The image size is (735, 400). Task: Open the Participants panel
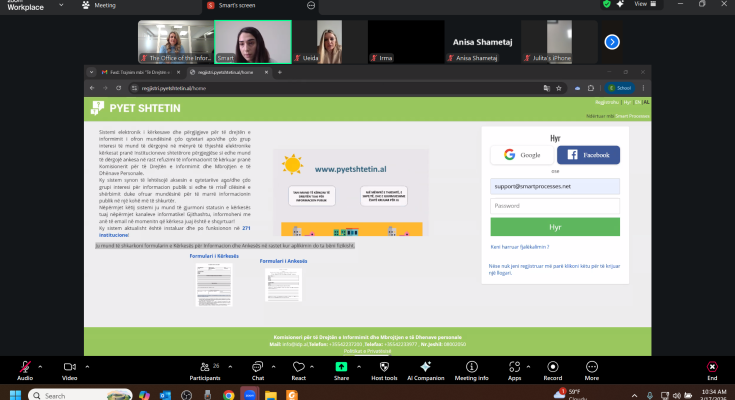[x=204, y=367]
